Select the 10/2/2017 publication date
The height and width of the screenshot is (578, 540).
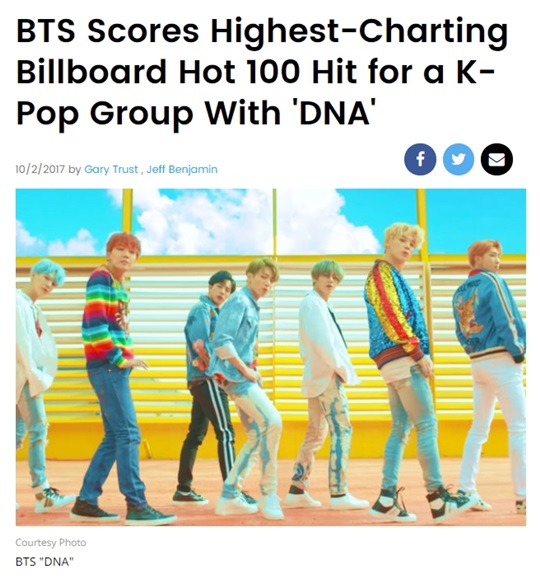[40, 170]
